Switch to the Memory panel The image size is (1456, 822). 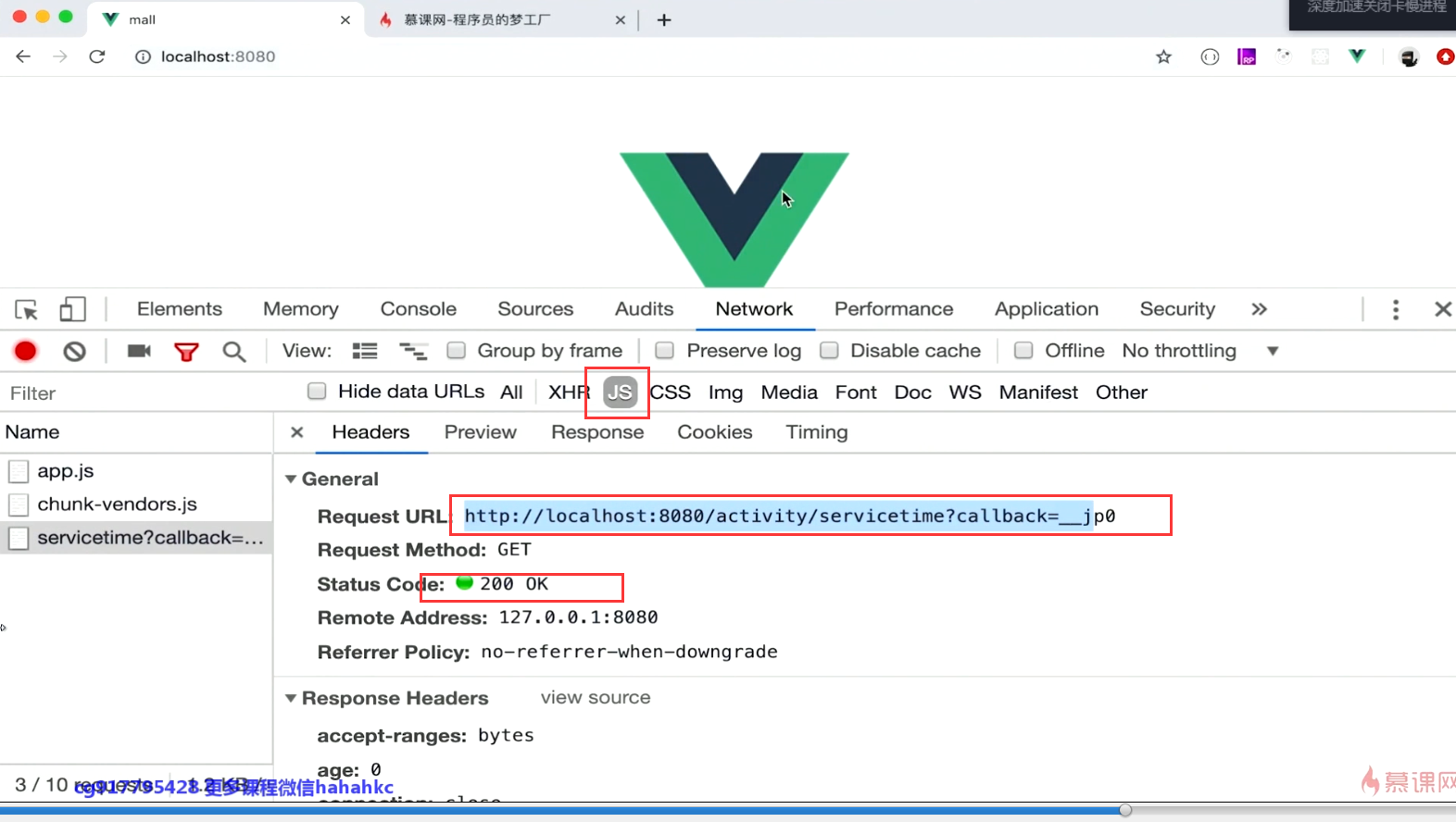coord(301,309)
